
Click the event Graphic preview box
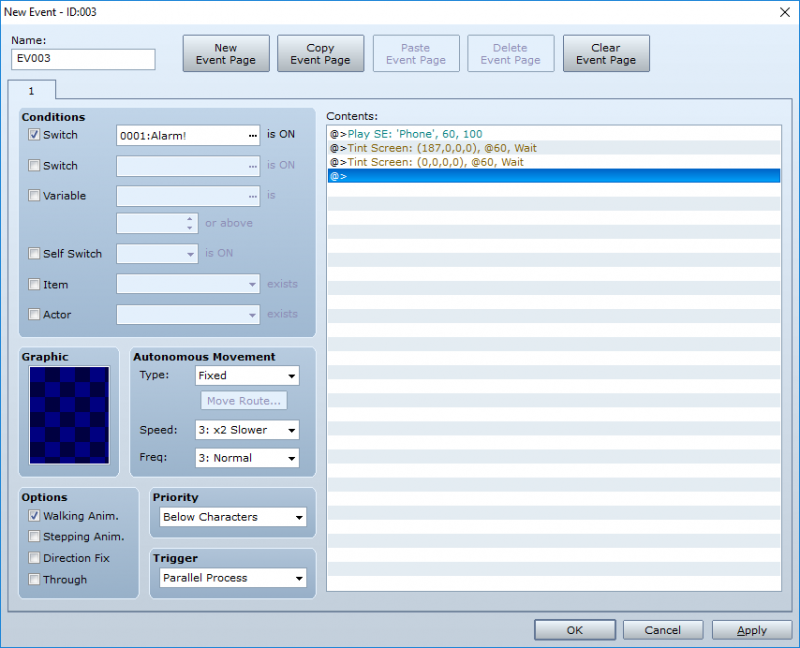(69, 415)
